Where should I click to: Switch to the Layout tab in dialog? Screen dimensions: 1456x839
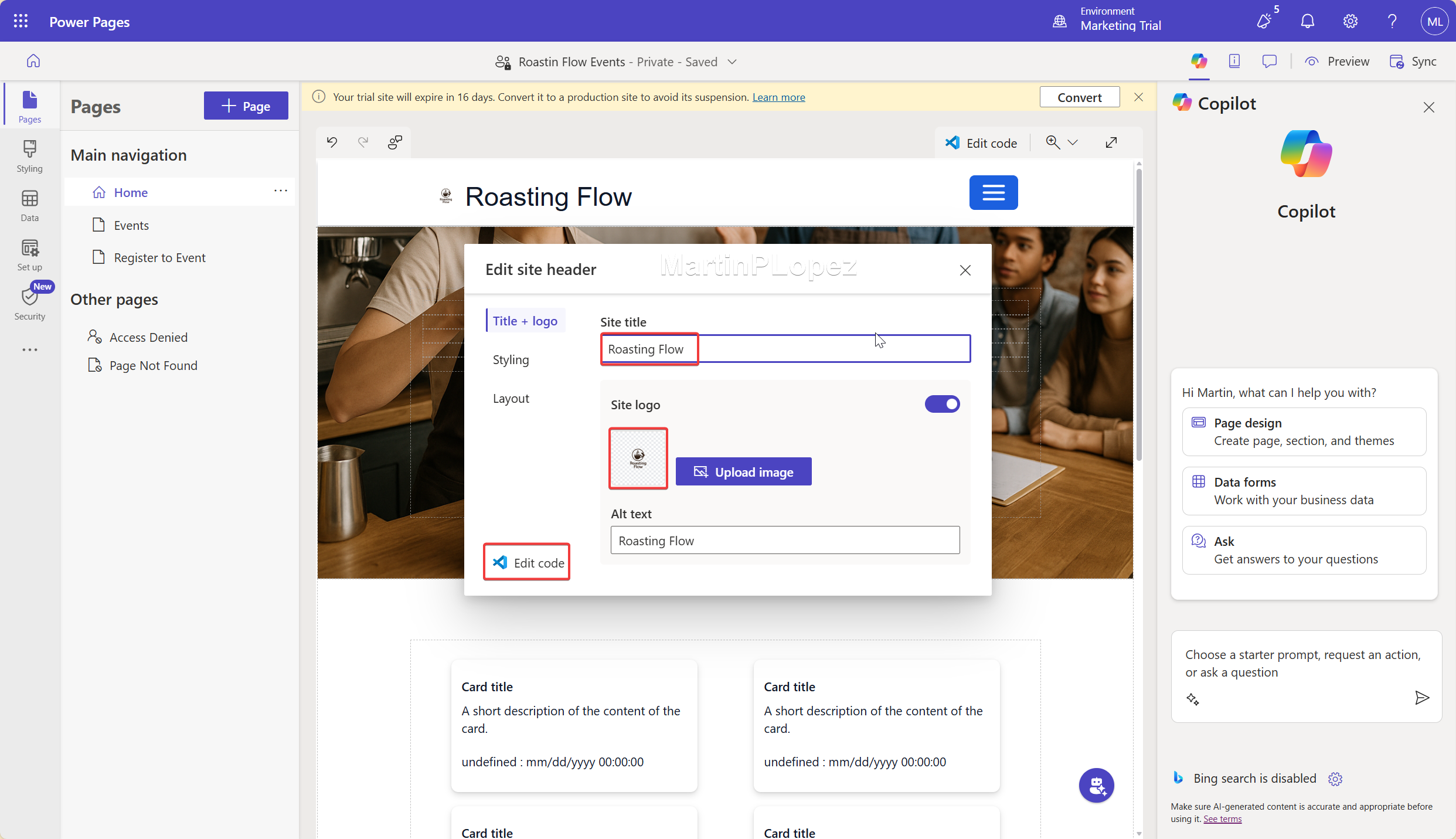click(511, 398)
